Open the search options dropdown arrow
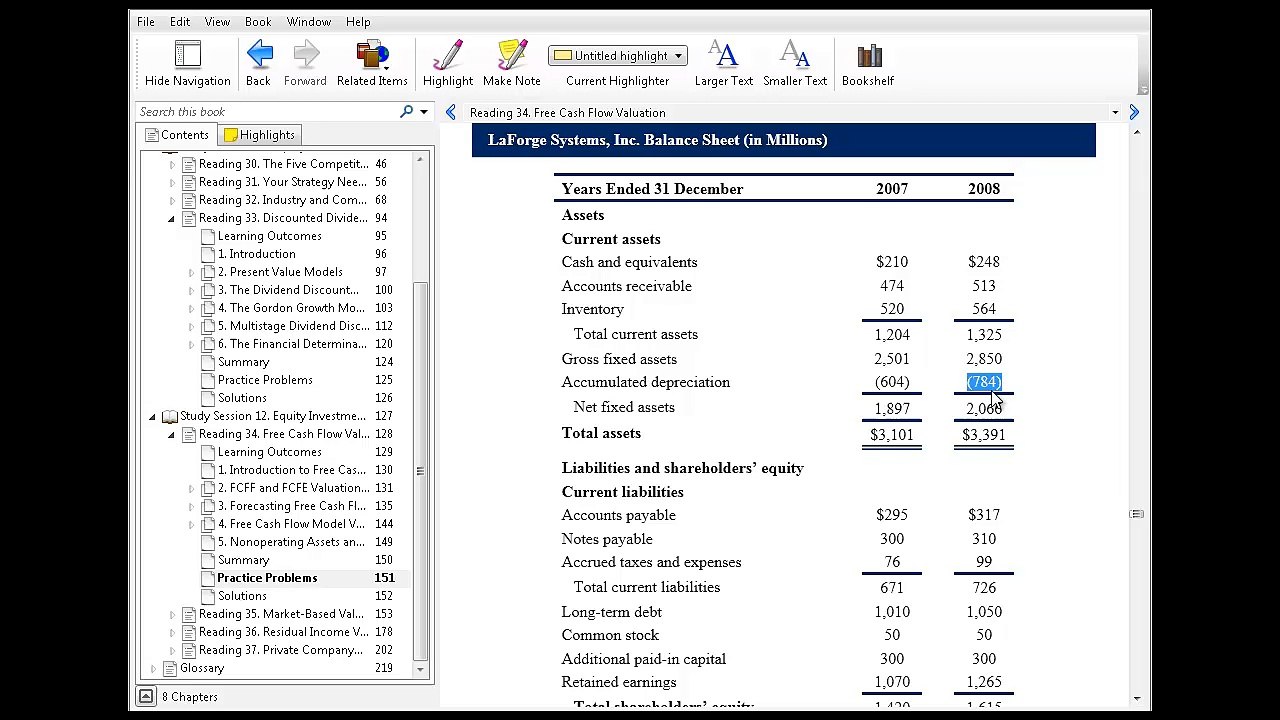Image resolution: width=1280 pixels, height=720 pixels. pyautogui.click(x=424, y=112)
